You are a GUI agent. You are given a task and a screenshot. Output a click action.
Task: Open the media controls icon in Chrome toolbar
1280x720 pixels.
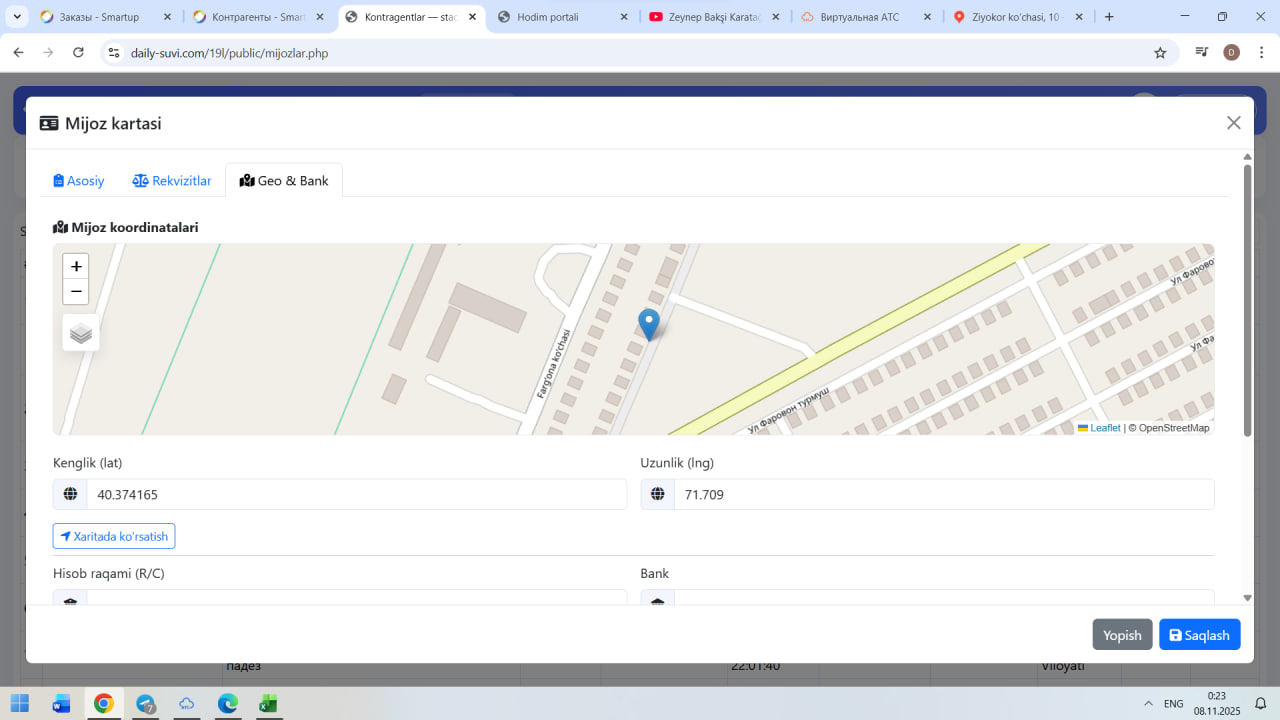tap(1202, 53)
